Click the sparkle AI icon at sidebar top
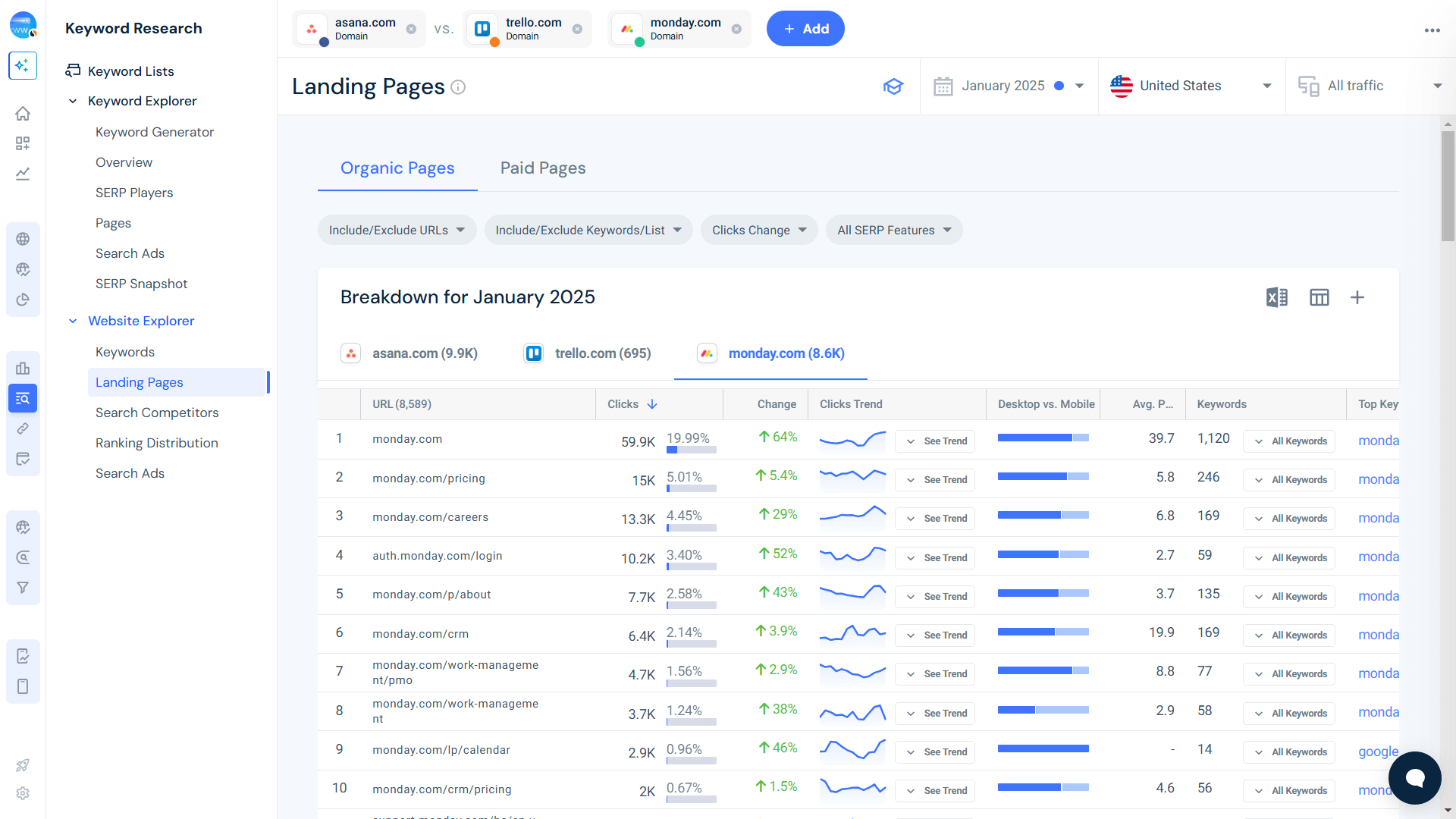Viewport: 1456px width, 819px height. coord(23,66)
